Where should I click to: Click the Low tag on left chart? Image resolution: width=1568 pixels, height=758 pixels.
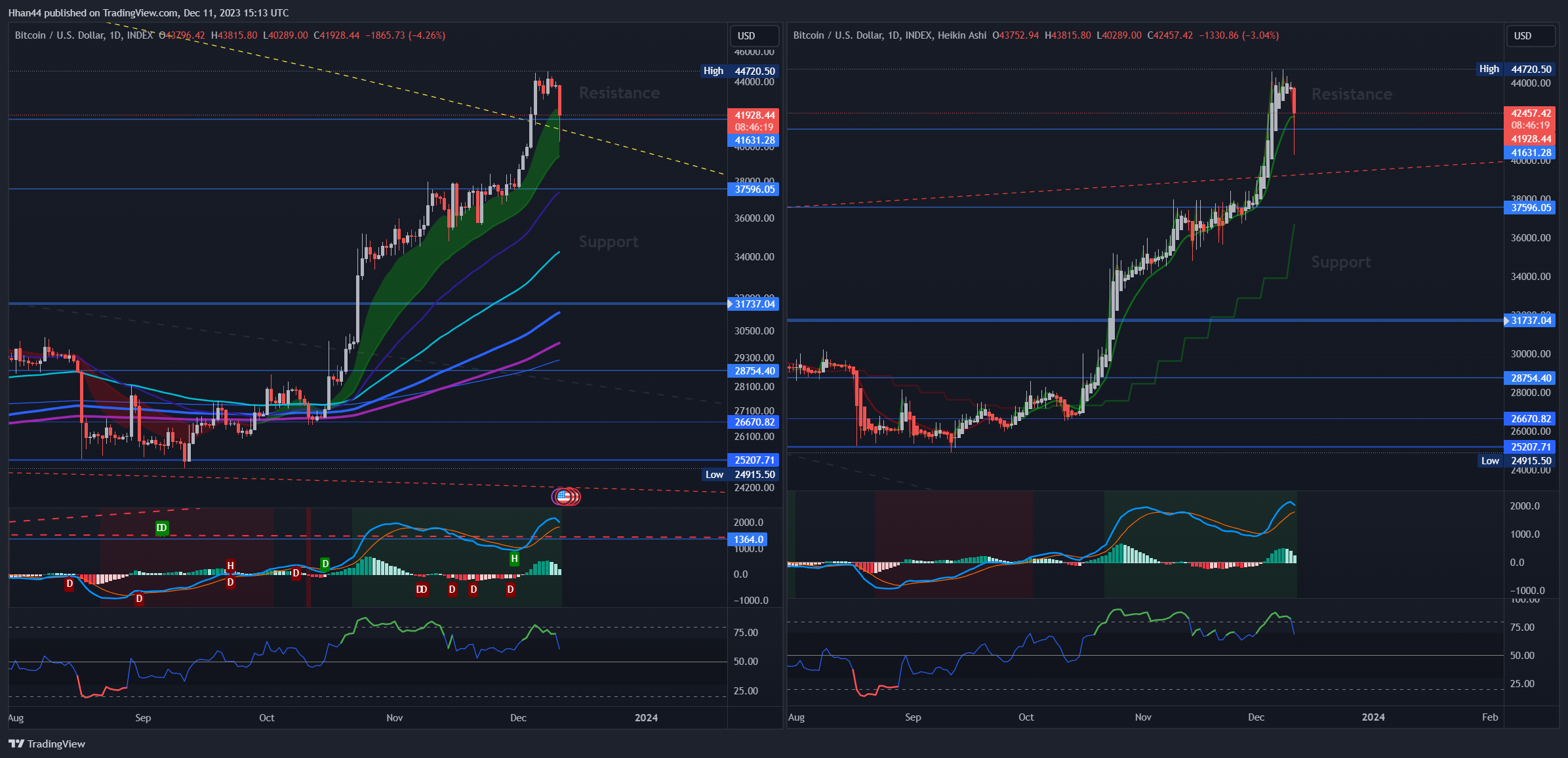coord(714,475)
